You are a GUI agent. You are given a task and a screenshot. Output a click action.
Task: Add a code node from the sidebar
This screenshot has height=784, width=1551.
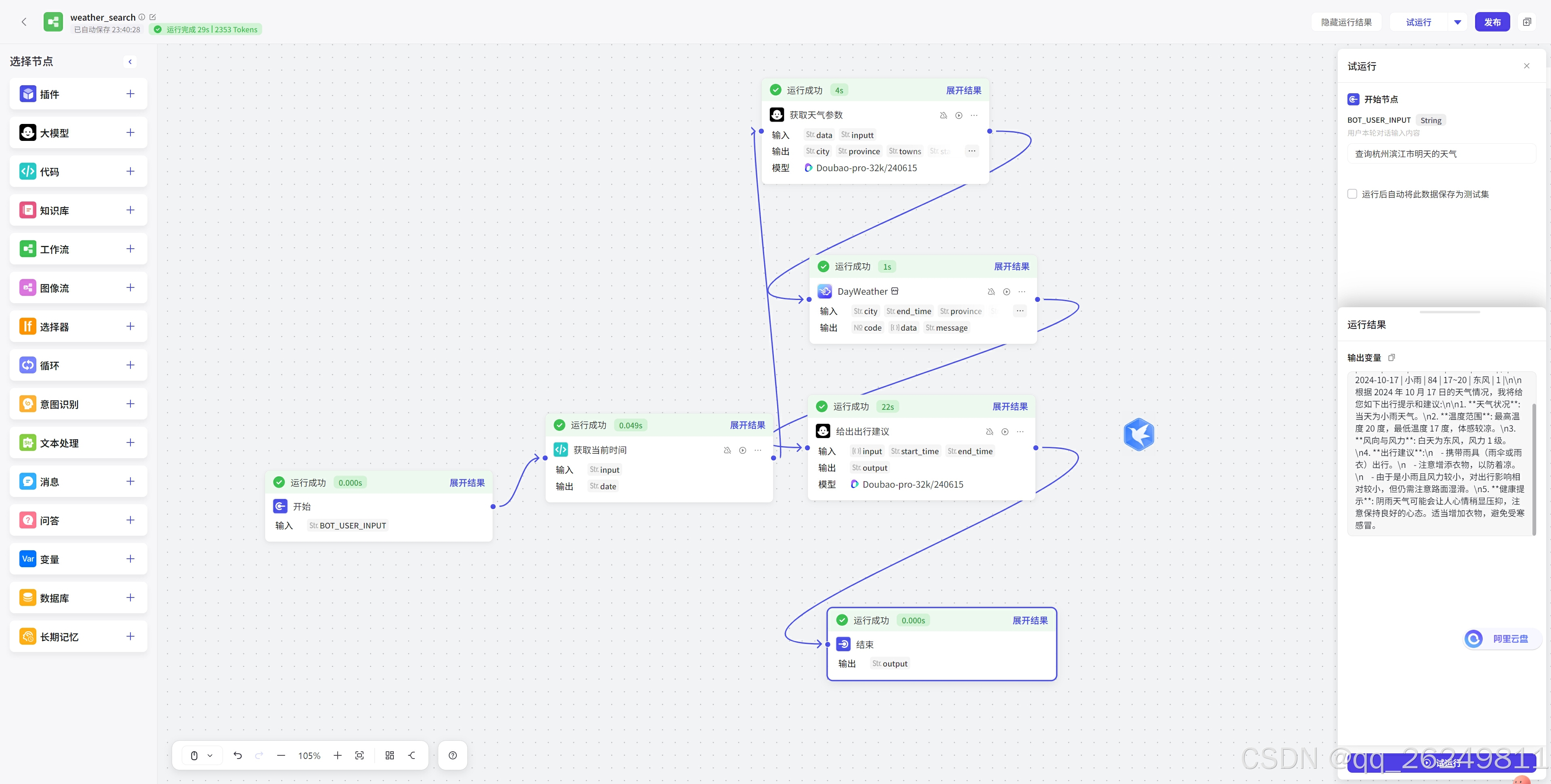click(130, 172)
